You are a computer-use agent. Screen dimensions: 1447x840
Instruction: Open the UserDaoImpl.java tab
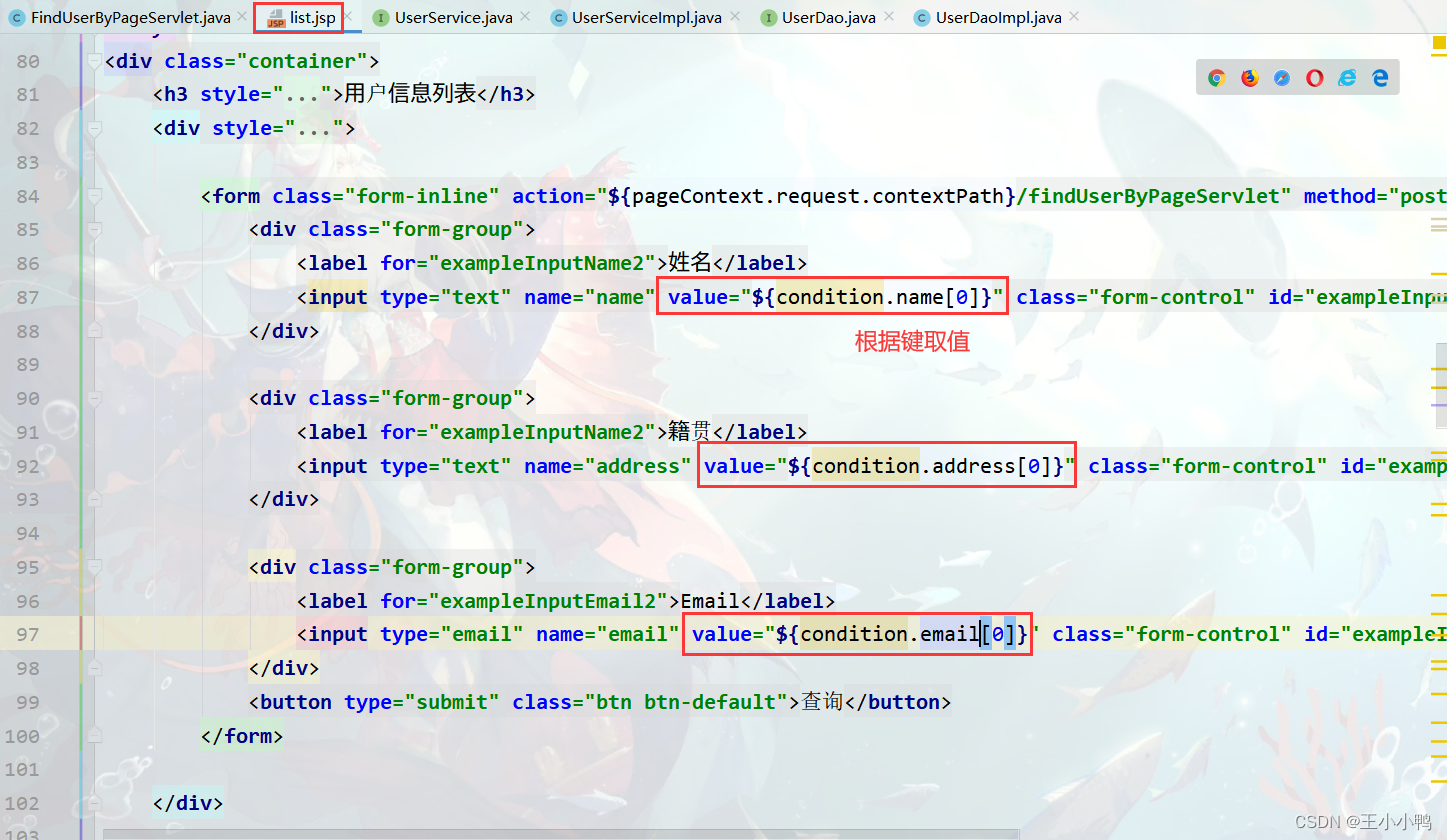(x=998, y=18)
